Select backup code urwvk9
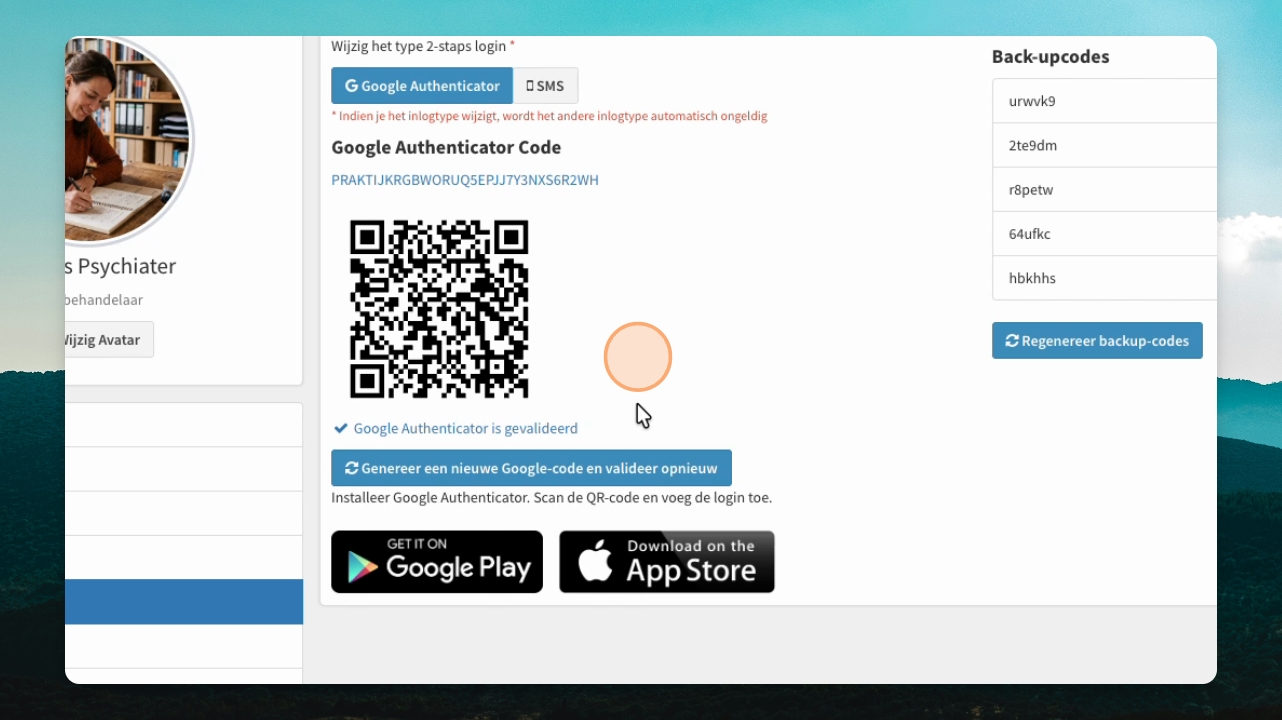 pyautogui.click(x=1105, y=101)
